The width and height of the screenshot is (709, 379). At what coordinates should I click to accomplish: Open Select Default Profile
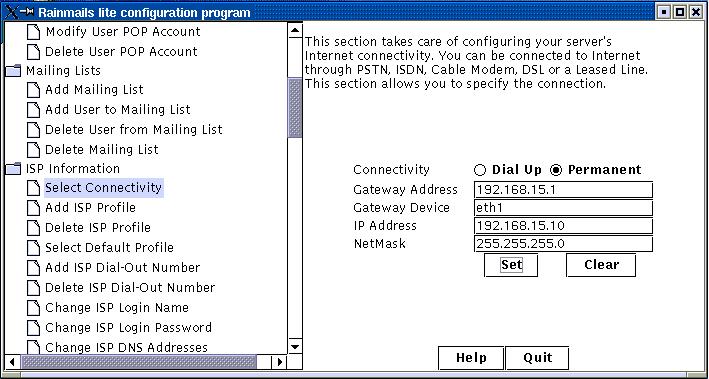(x=109, y=247)
